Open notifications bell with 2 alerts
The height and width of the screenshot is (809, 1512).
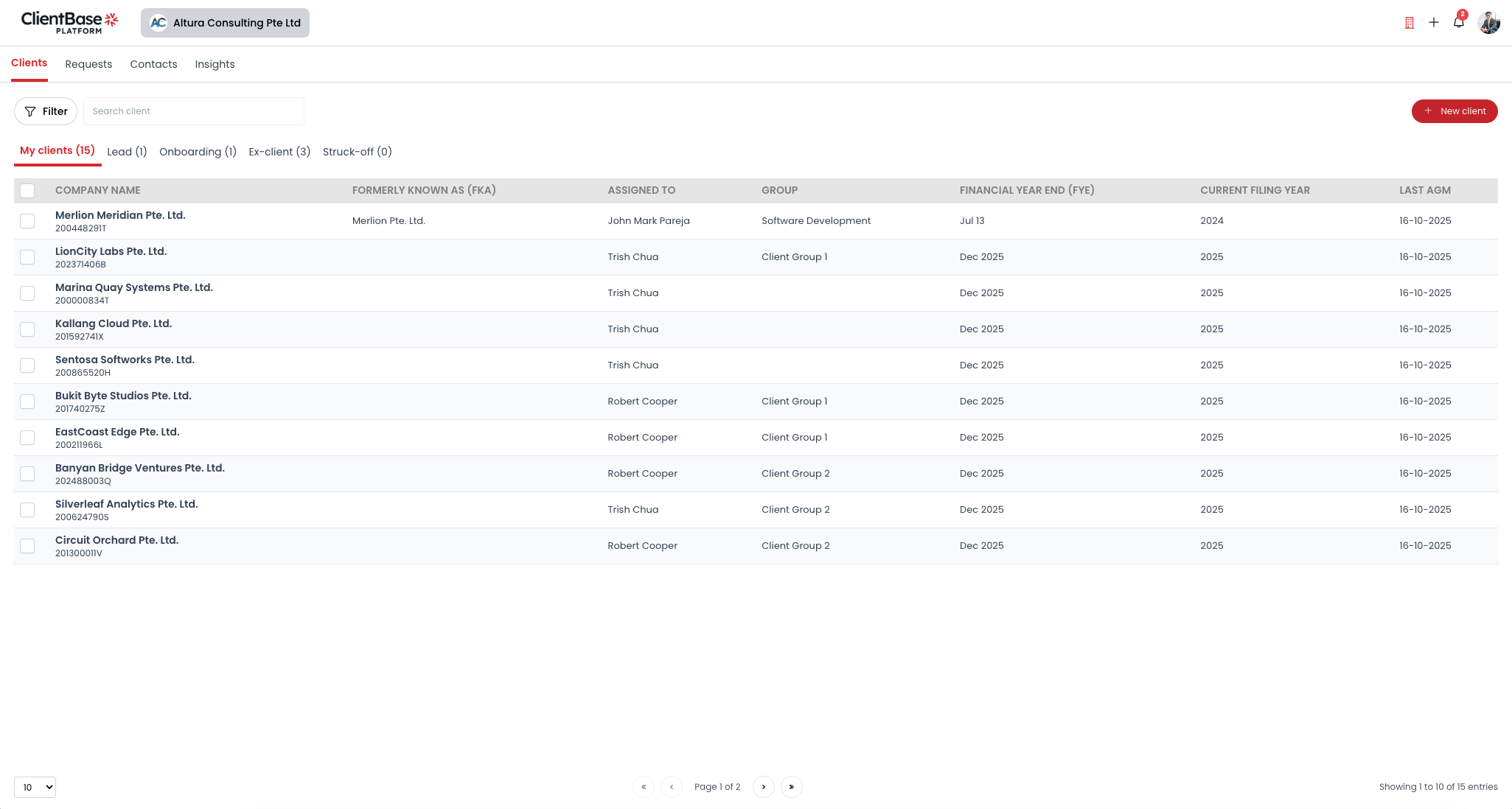1458,22
